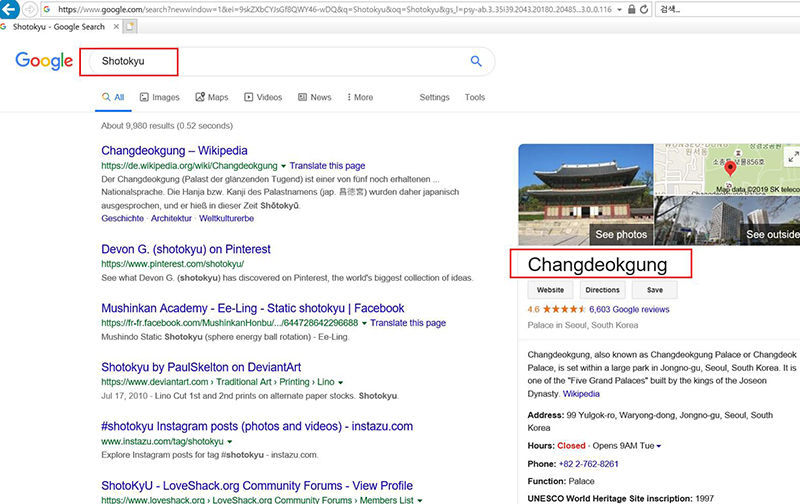This screenshot has width=800, height=504.
Task: Click the browser search box with Korean placeholder text
Action: coord(728,9)
